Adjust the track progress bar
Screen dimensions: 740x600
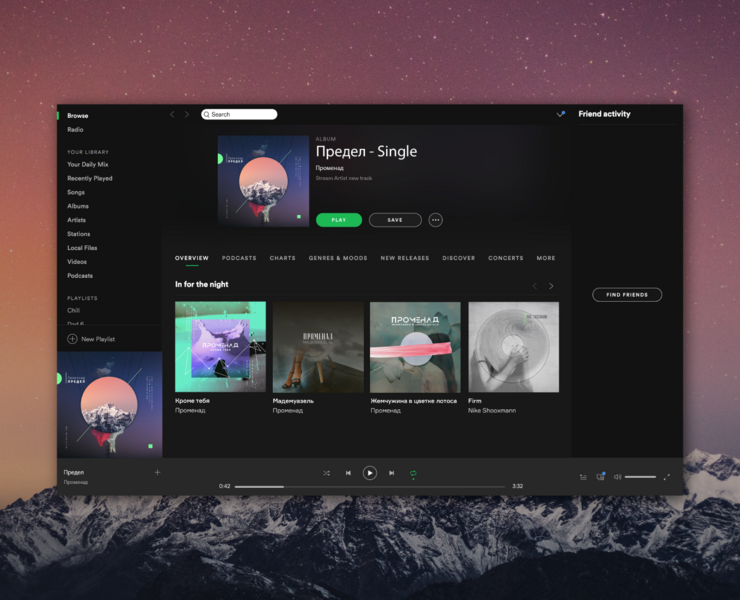tap(370, 486)
